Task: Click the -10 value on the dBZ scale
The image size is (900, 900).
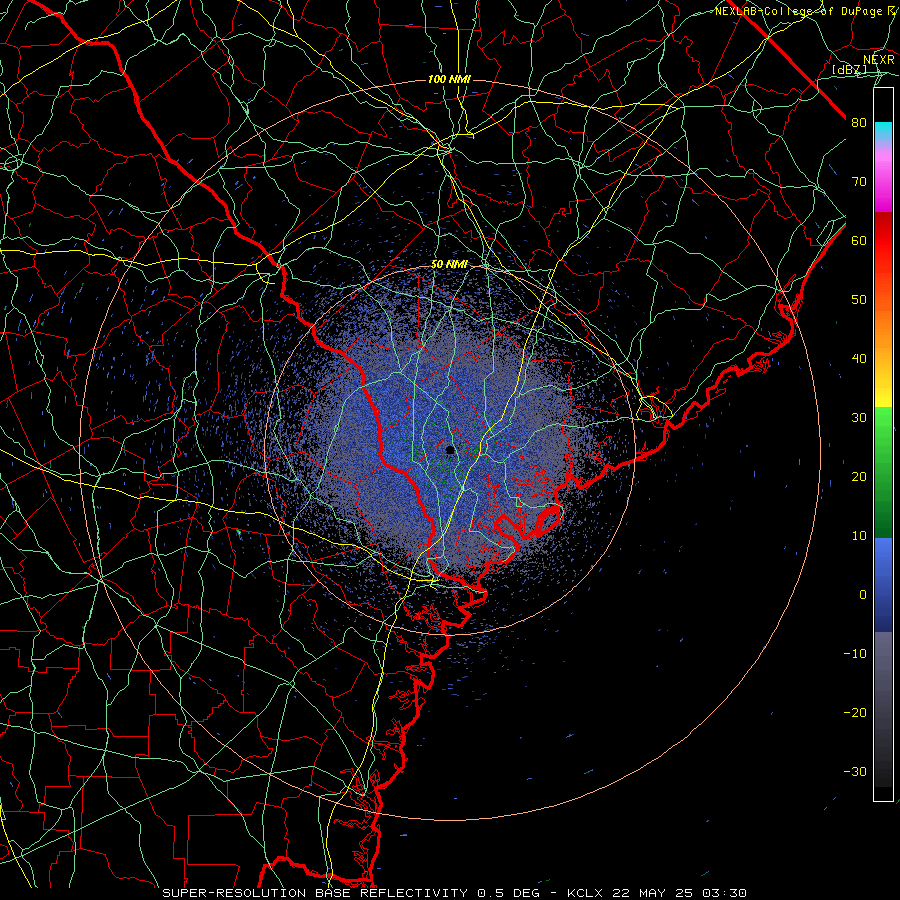Action: (x=855, y=654)
